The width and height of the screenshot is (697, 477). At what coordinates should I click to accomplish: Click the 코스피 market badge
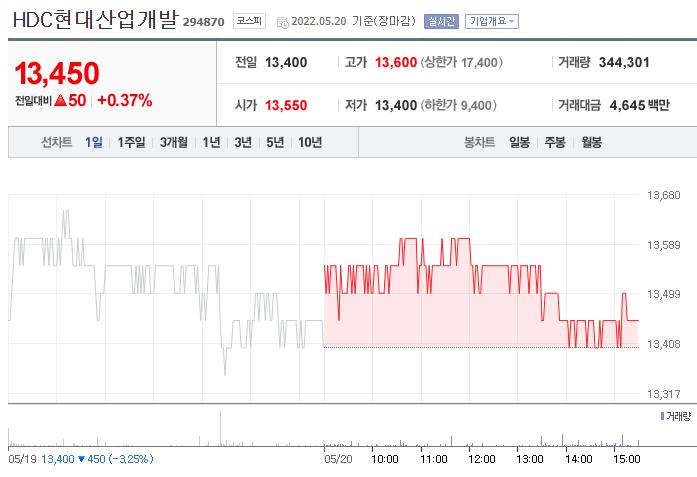tap(249, 21)
